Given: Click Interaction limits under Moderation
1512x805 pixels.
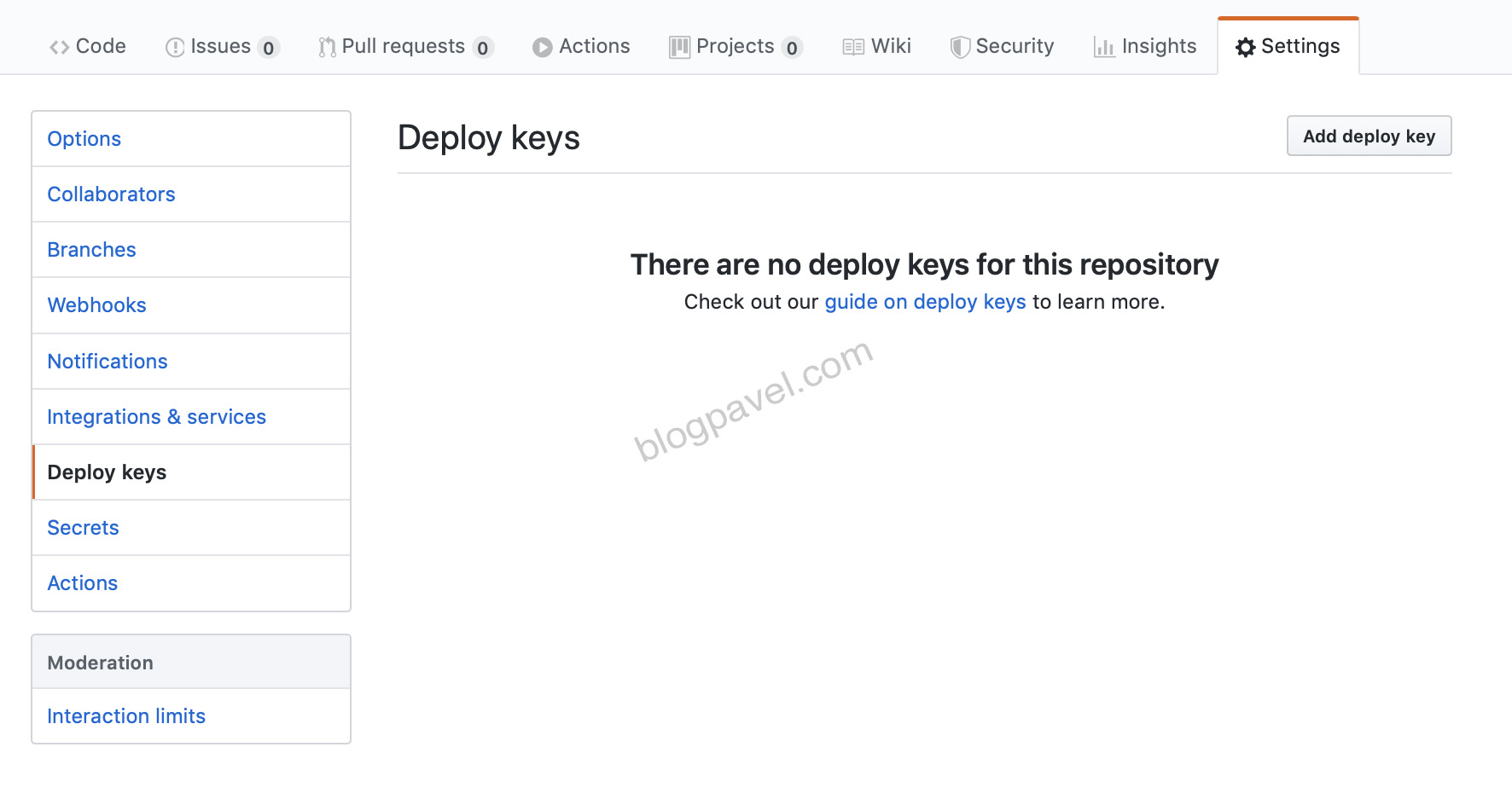Looking at the screenshot, I should point(125,716).
